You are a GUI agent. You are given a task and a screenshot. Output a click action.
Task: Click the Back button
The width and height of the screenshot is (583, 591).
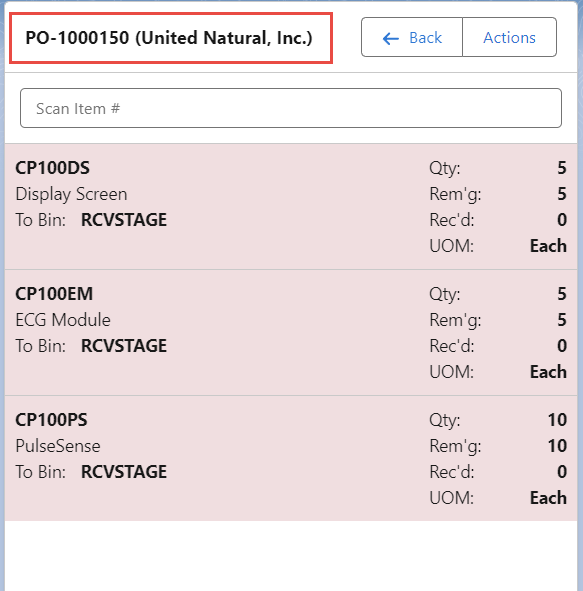(x=412, y=37)
